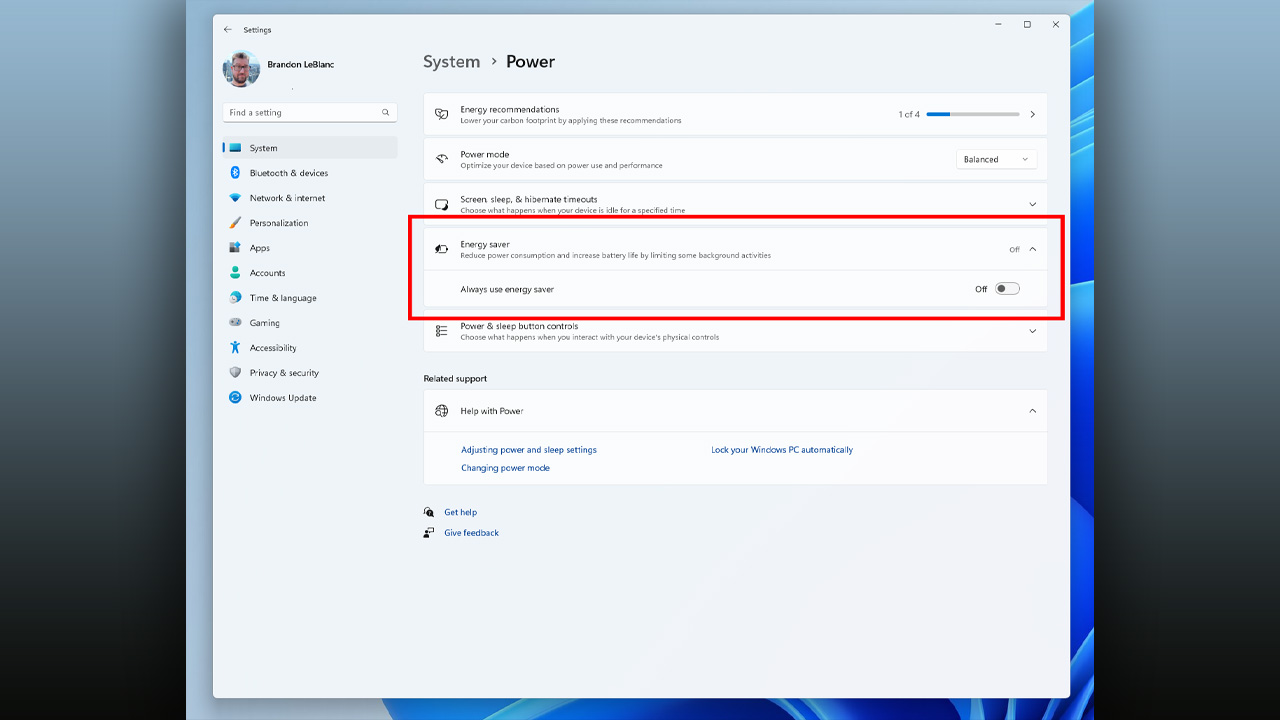Click the System monitor icon in sidebar

(x=235, y=148)
